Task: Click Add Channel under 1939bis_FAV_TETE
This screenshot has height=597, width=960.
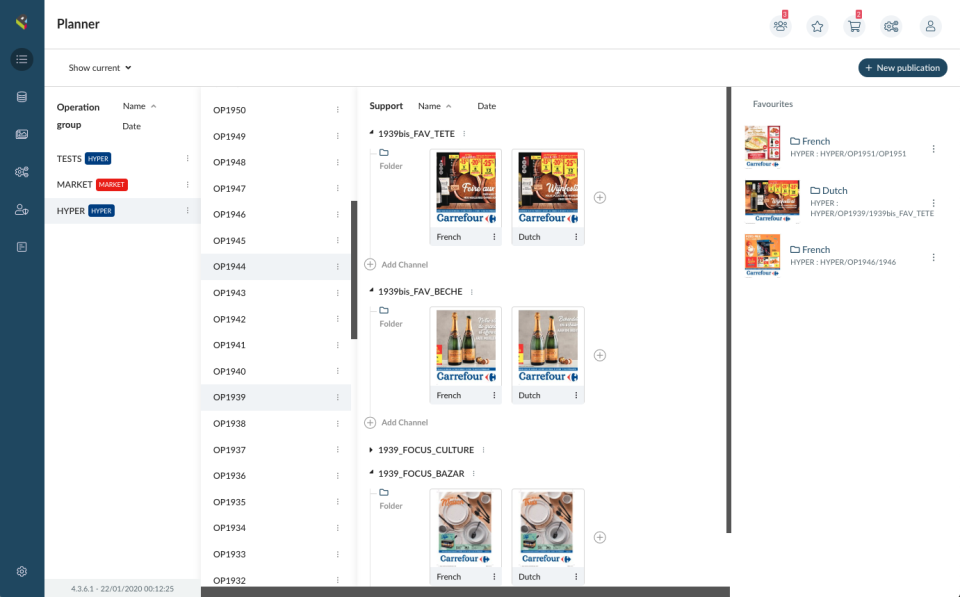Action: pos(398,265)
